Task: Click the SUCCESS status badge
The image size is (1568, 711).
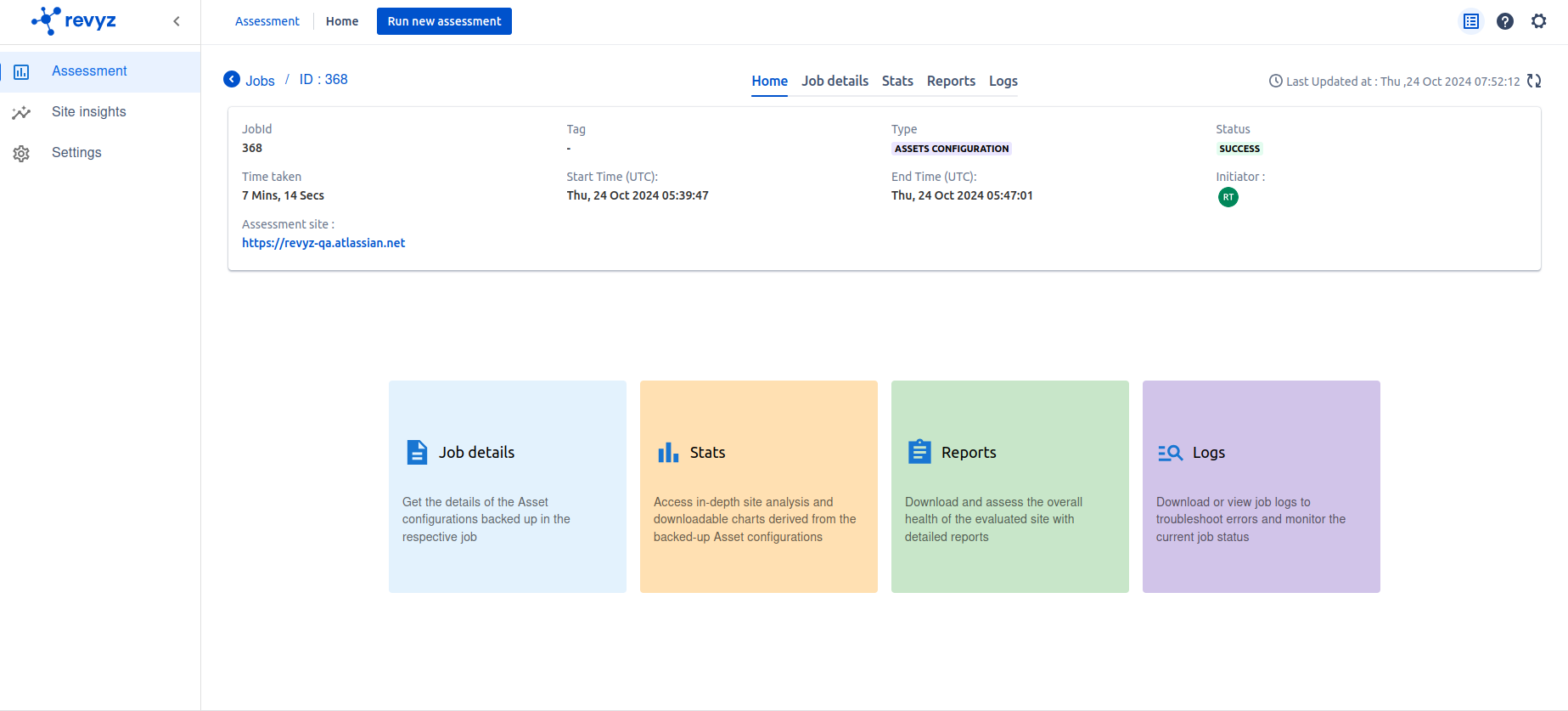Action: click(1239, 149)
